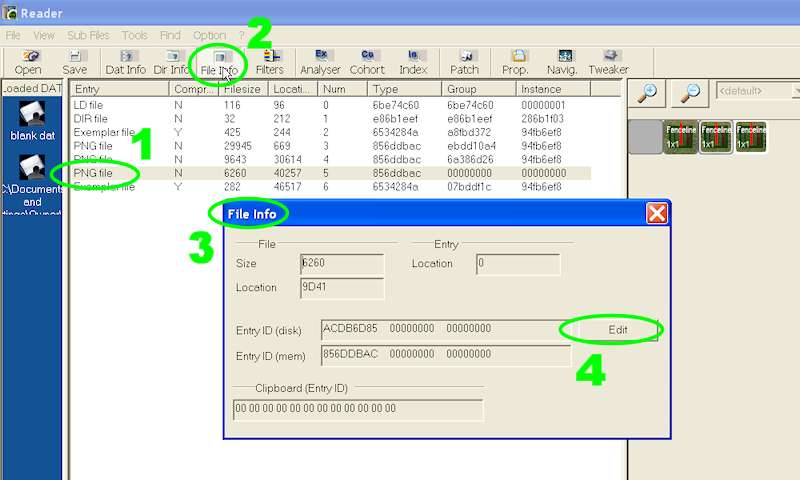Screen dimensions: 800x480
Task: Open the View menu
Action: [x=44, y=35]
